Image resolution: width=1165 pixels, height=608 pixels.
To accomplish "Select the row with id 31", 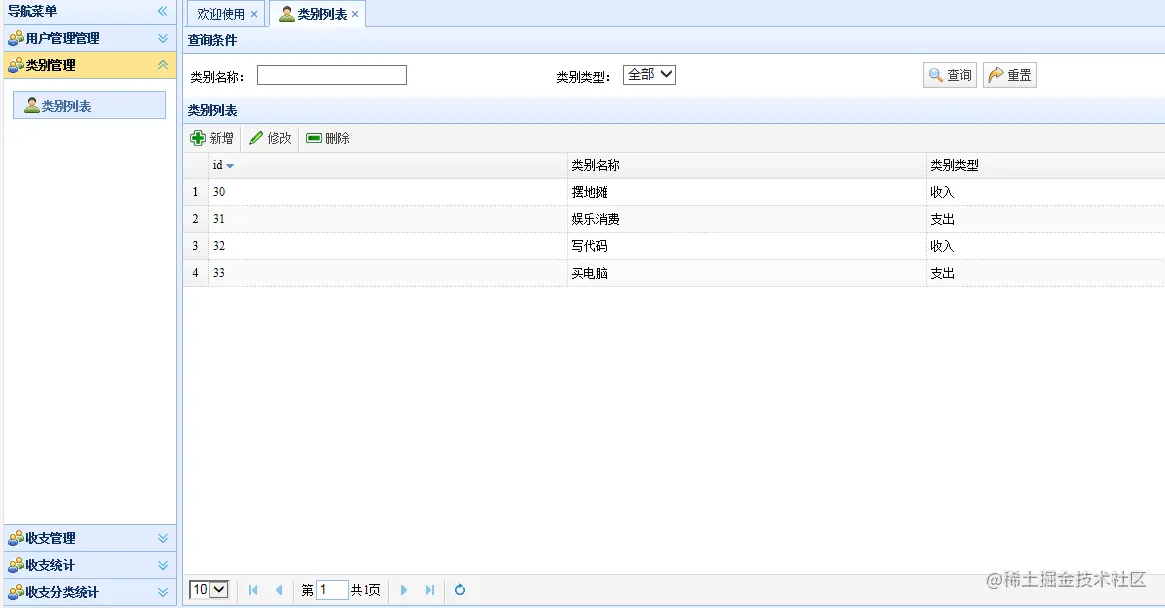I will (x=674, y=219).
